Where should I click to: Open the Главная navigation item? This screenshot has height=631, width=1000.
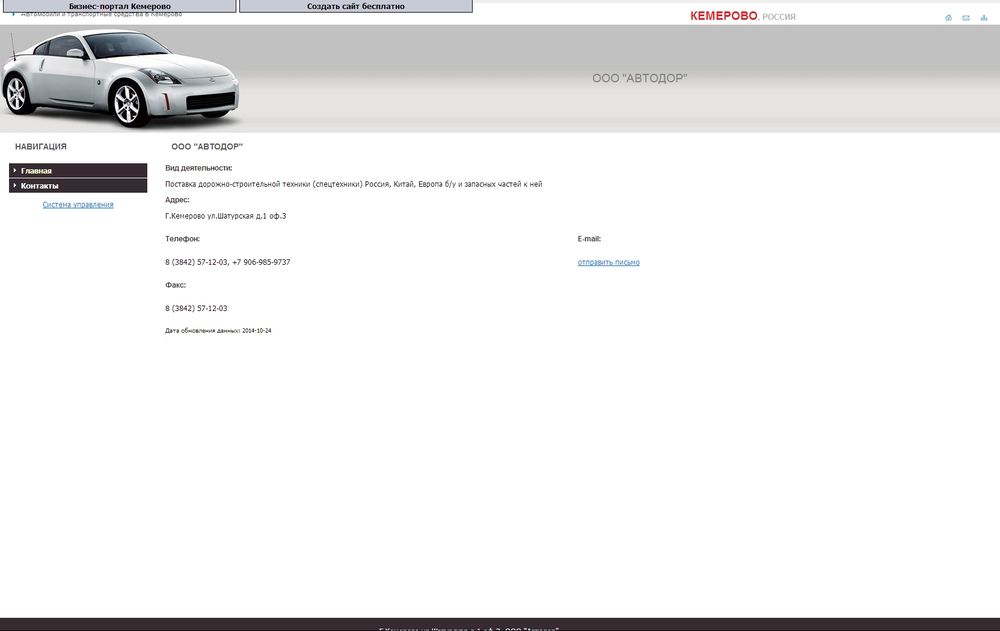(78, 170)
